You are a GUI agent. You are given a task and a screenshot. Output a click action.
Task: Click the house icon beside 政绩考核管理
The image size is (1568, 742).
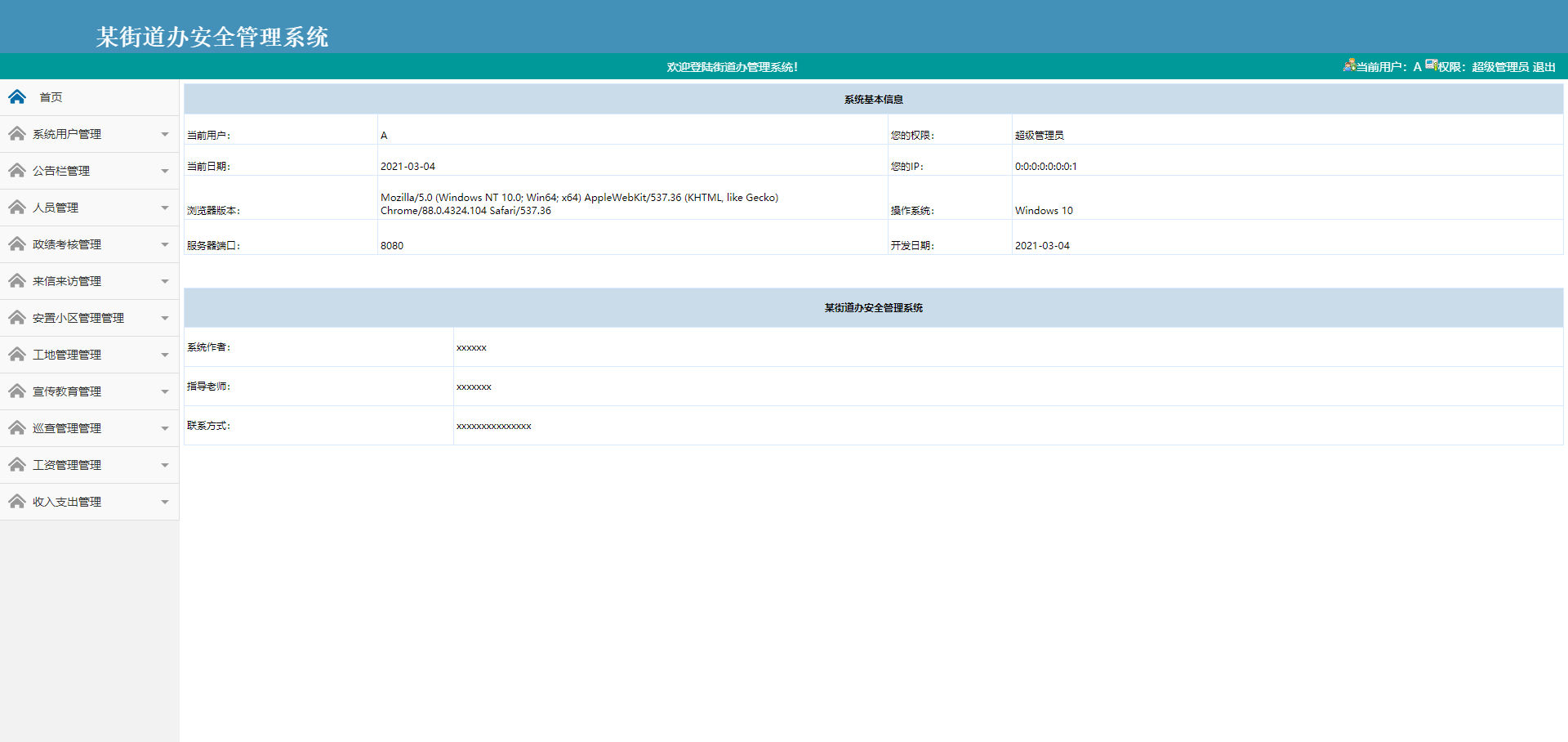tap(17, 244)
